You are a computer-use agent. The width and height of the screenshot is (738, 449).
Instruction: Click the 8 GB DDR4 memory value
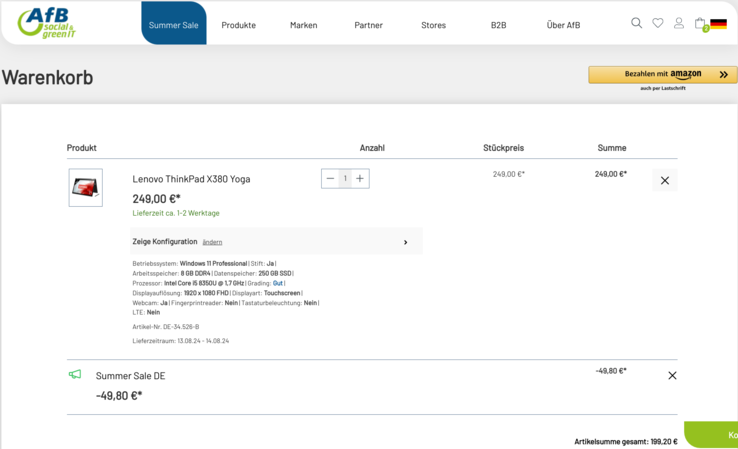point(195,273)
